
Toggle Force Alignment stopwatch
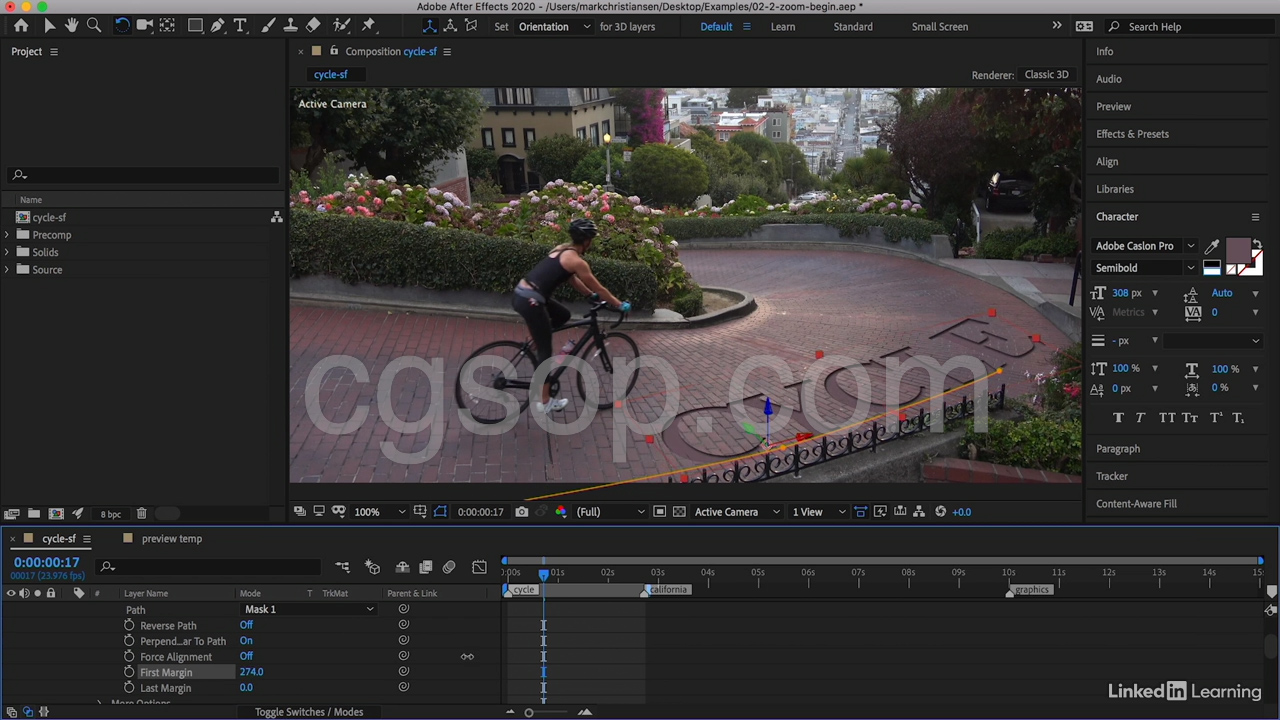pyautogui.click(x=129, y=657)
